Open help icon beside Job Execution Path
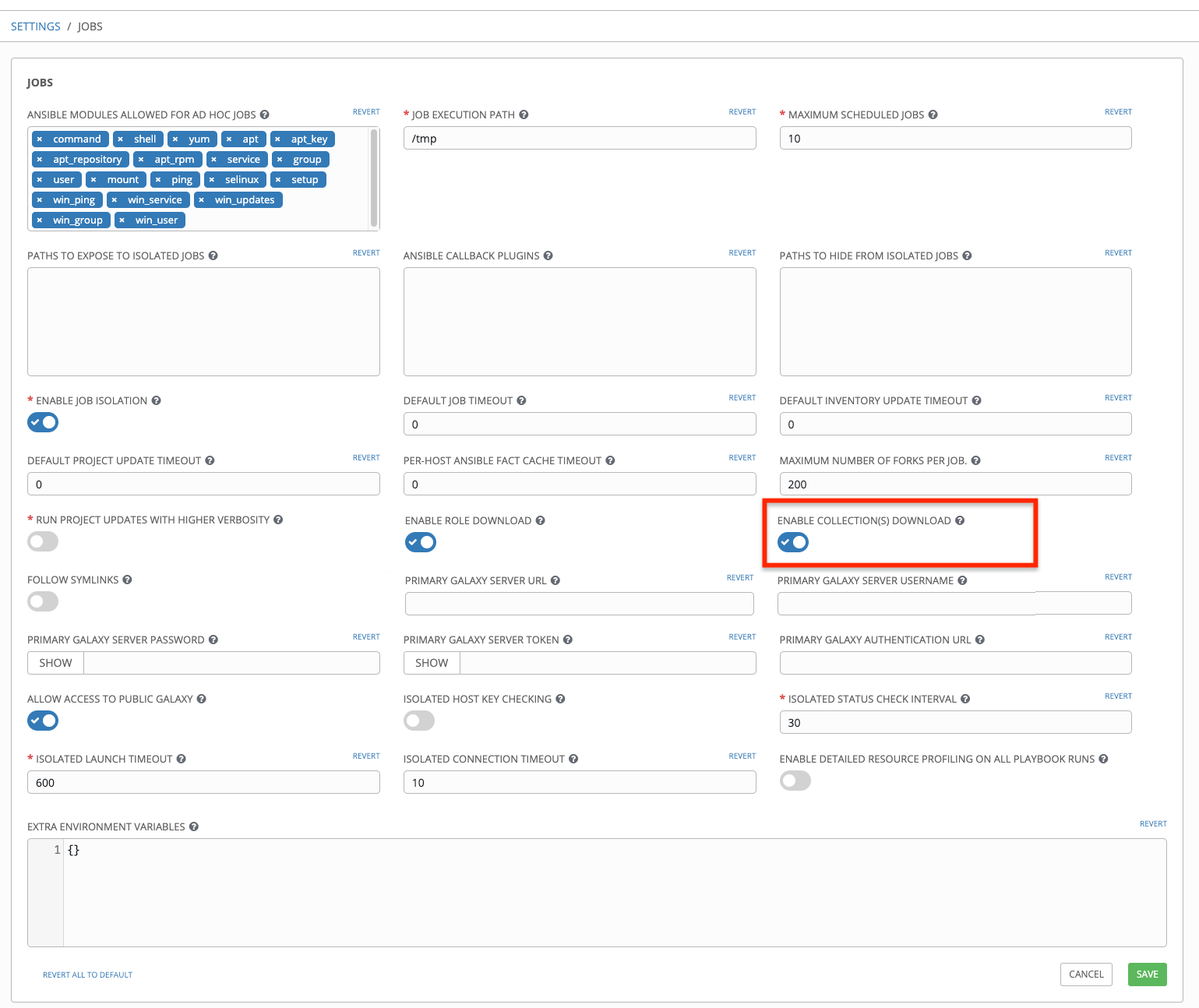The height and width of the screenshot is (1008, 1199). pos(524,115)
